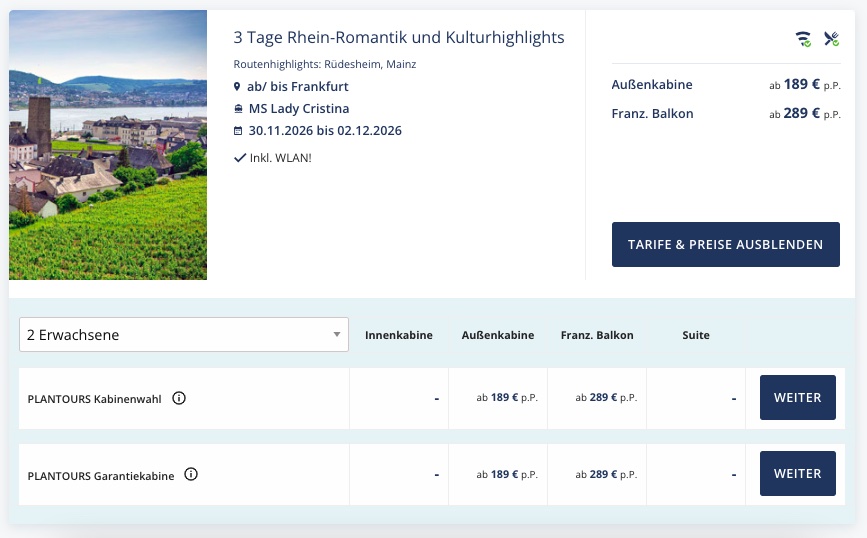This screenshot has width=867, height=538.
Task: Click the calendar icon beside the travel dates
Action: pyautogui.click(x=238, y=131)
